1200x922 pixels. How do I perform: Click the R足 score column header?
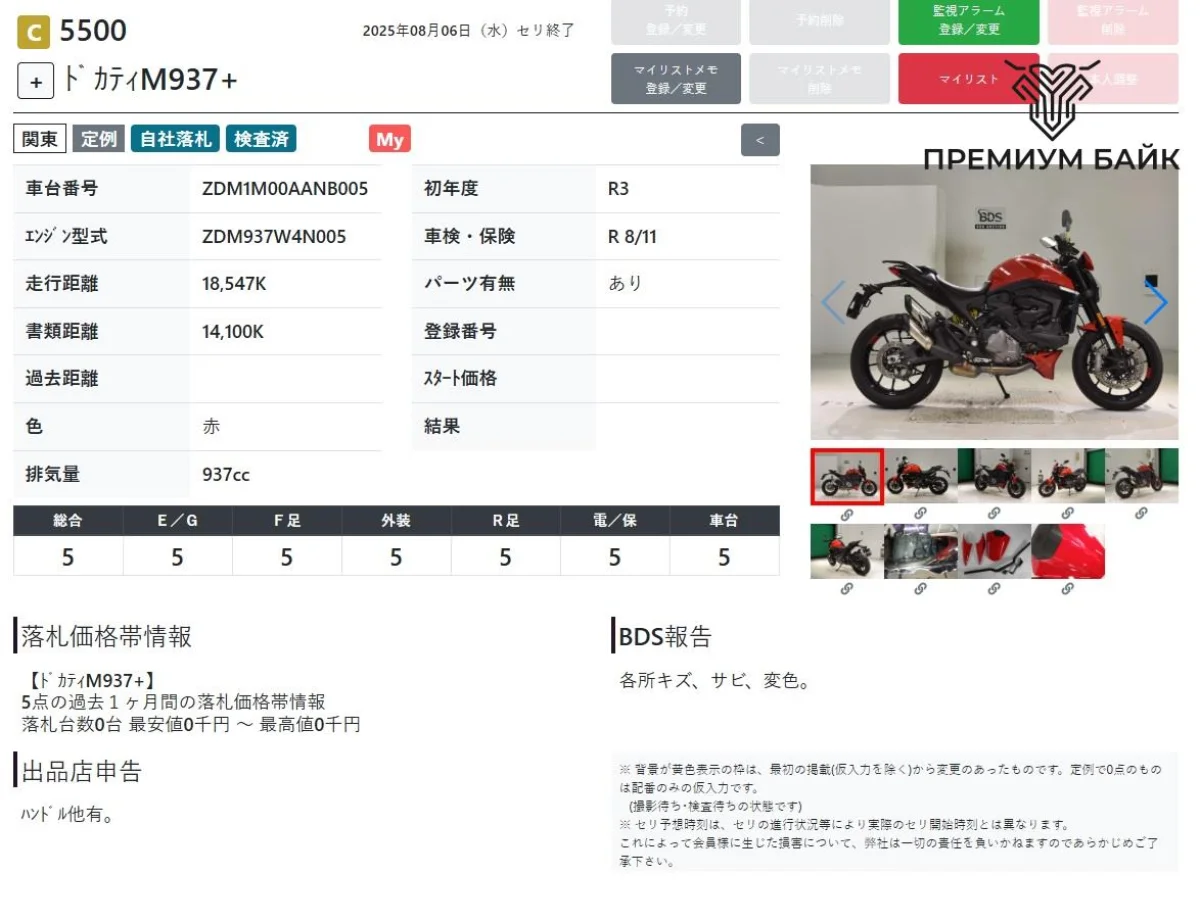[505, 521]
